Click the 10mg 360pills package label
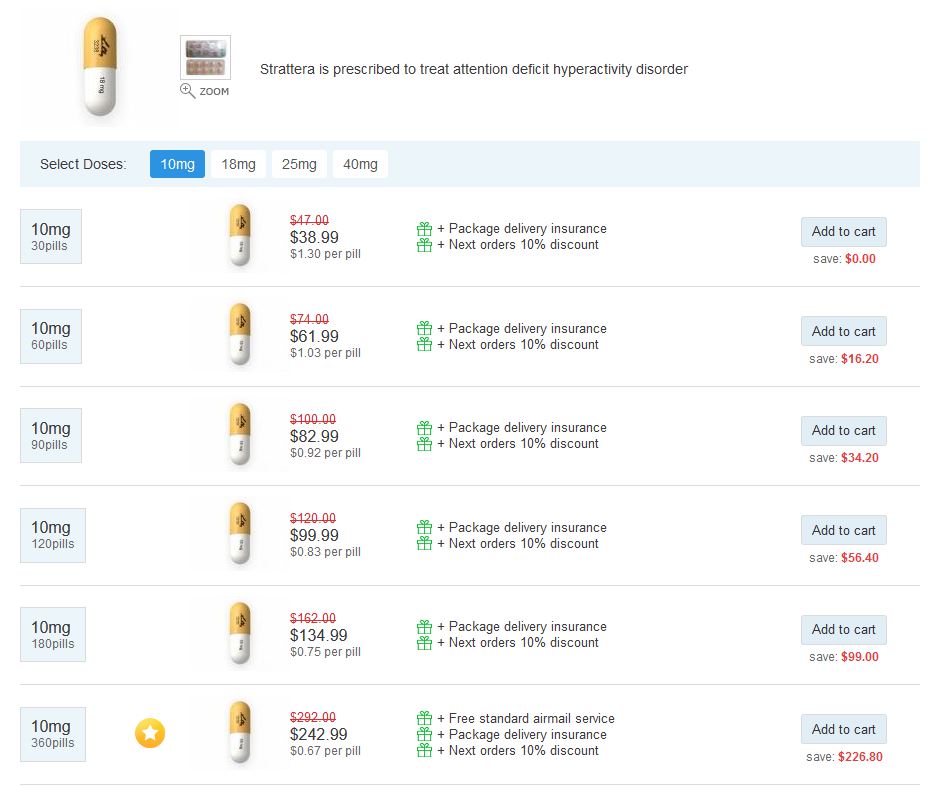The image size is (935, 802). point(53,734)
